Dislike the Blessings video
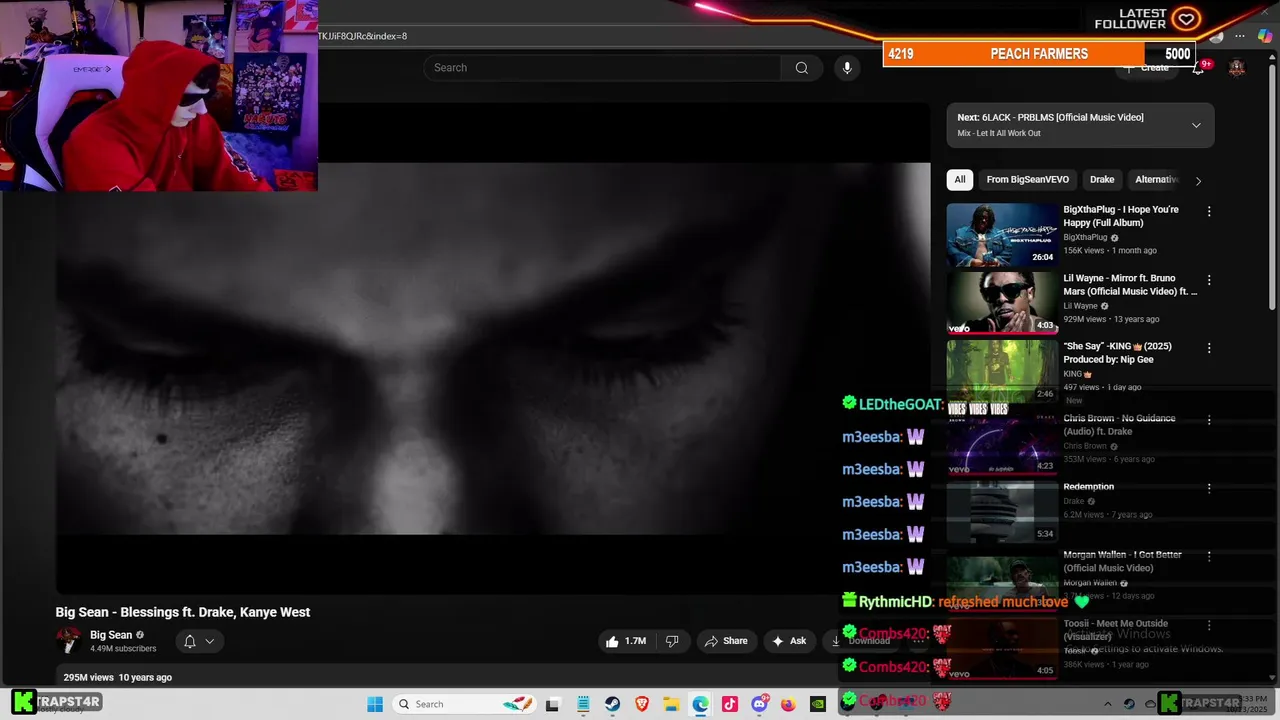1280x720 pixels. pos(672,641)
